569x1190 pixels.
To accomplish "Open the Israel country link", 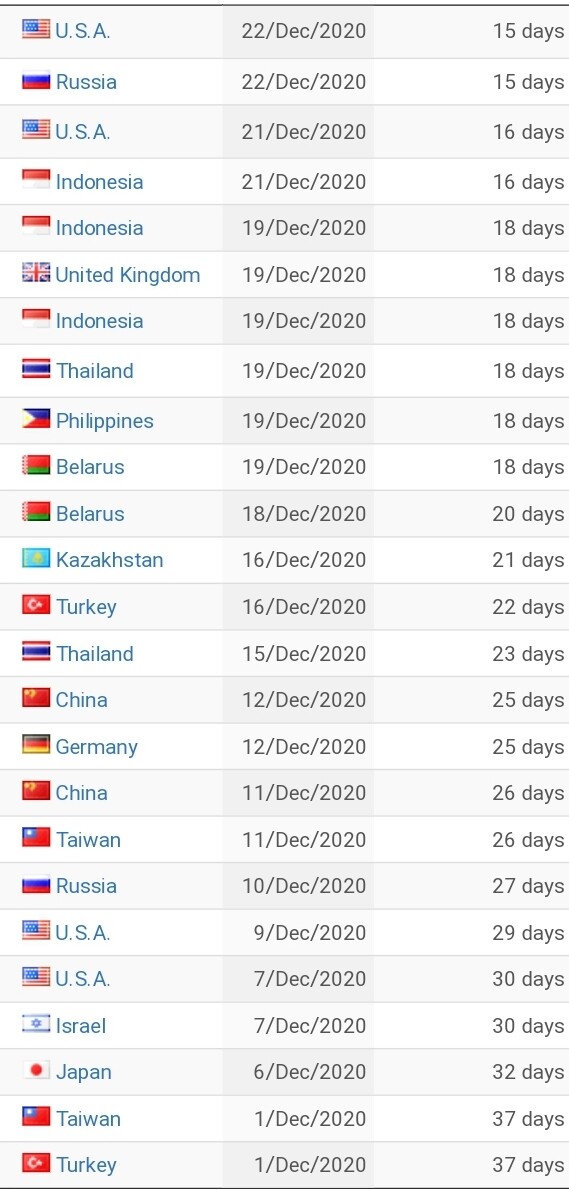I will (x=81, y=1026).
